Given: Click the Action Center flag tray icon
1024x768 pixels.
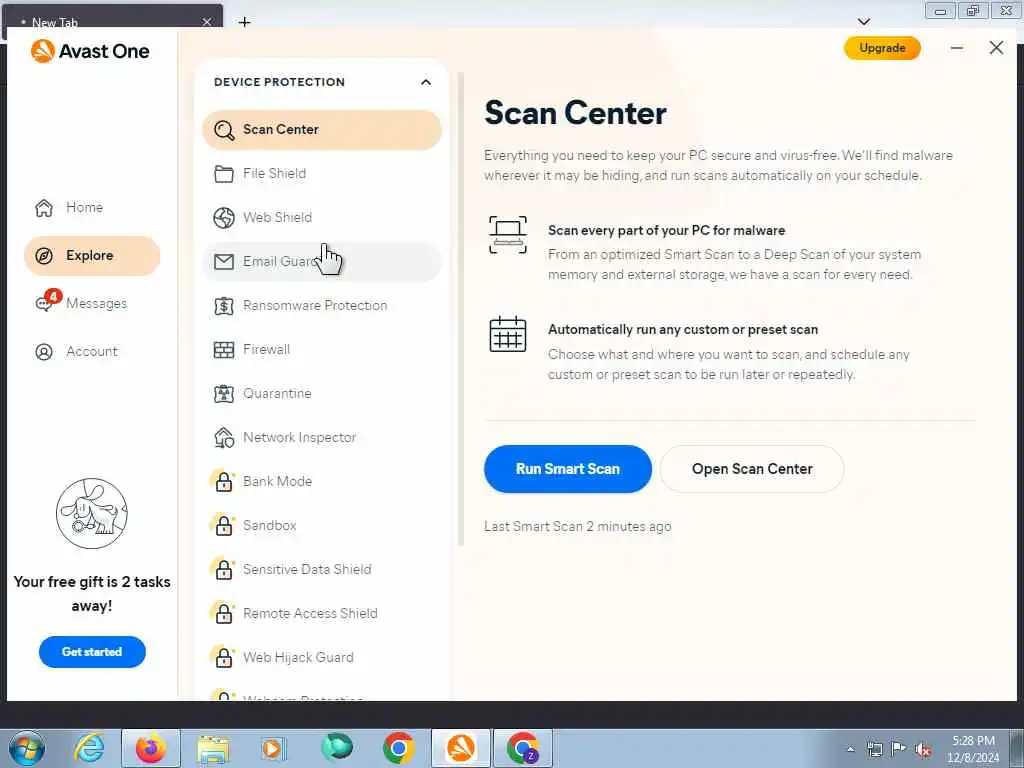Looking at the screenshot, I should click(899, 749).
